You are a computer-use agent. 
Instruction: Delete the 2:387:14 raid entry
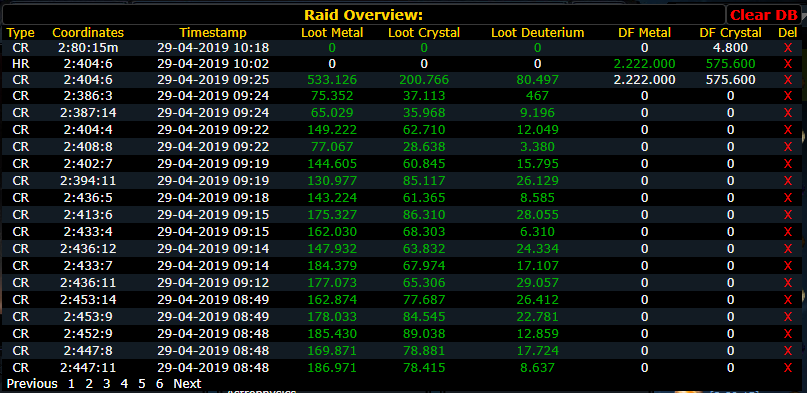coord(787,113)
